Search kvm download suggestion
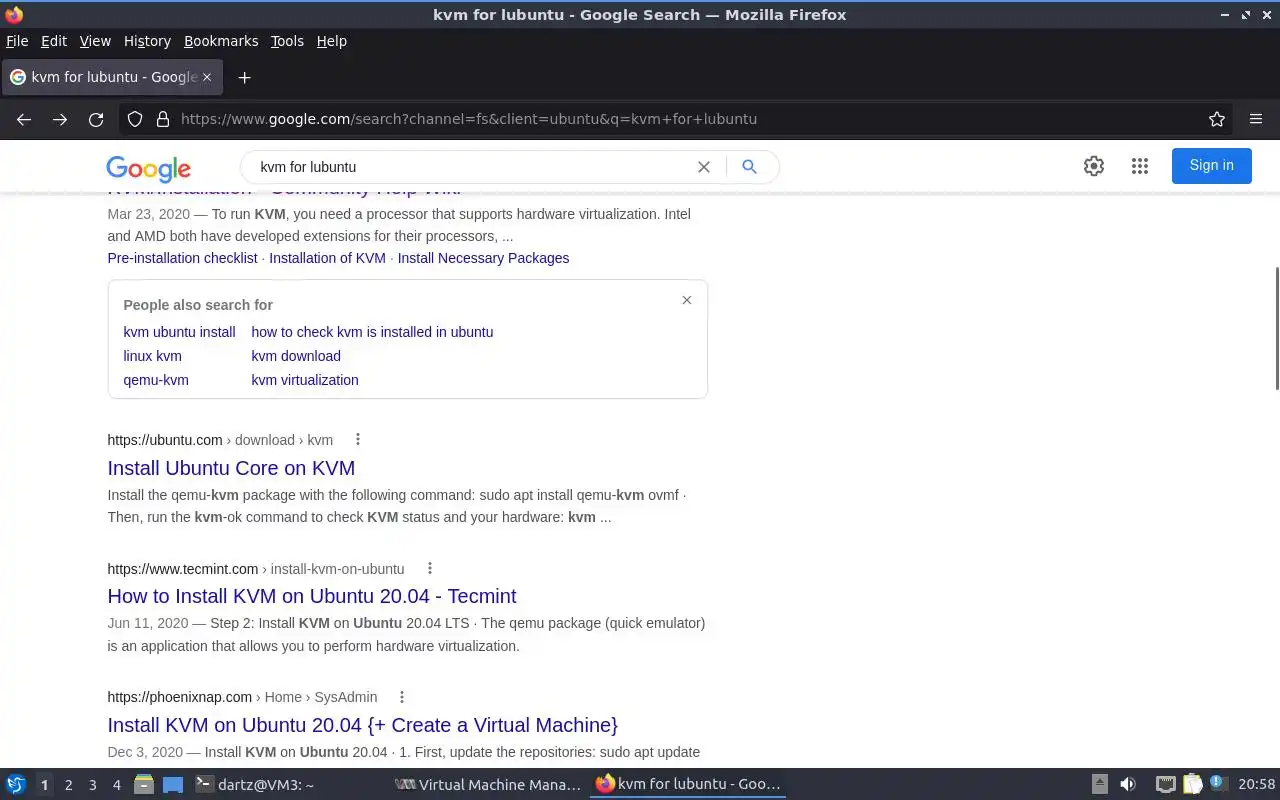Image resolution: width=1280 pixels, height=800 pixels. (296, 356)
